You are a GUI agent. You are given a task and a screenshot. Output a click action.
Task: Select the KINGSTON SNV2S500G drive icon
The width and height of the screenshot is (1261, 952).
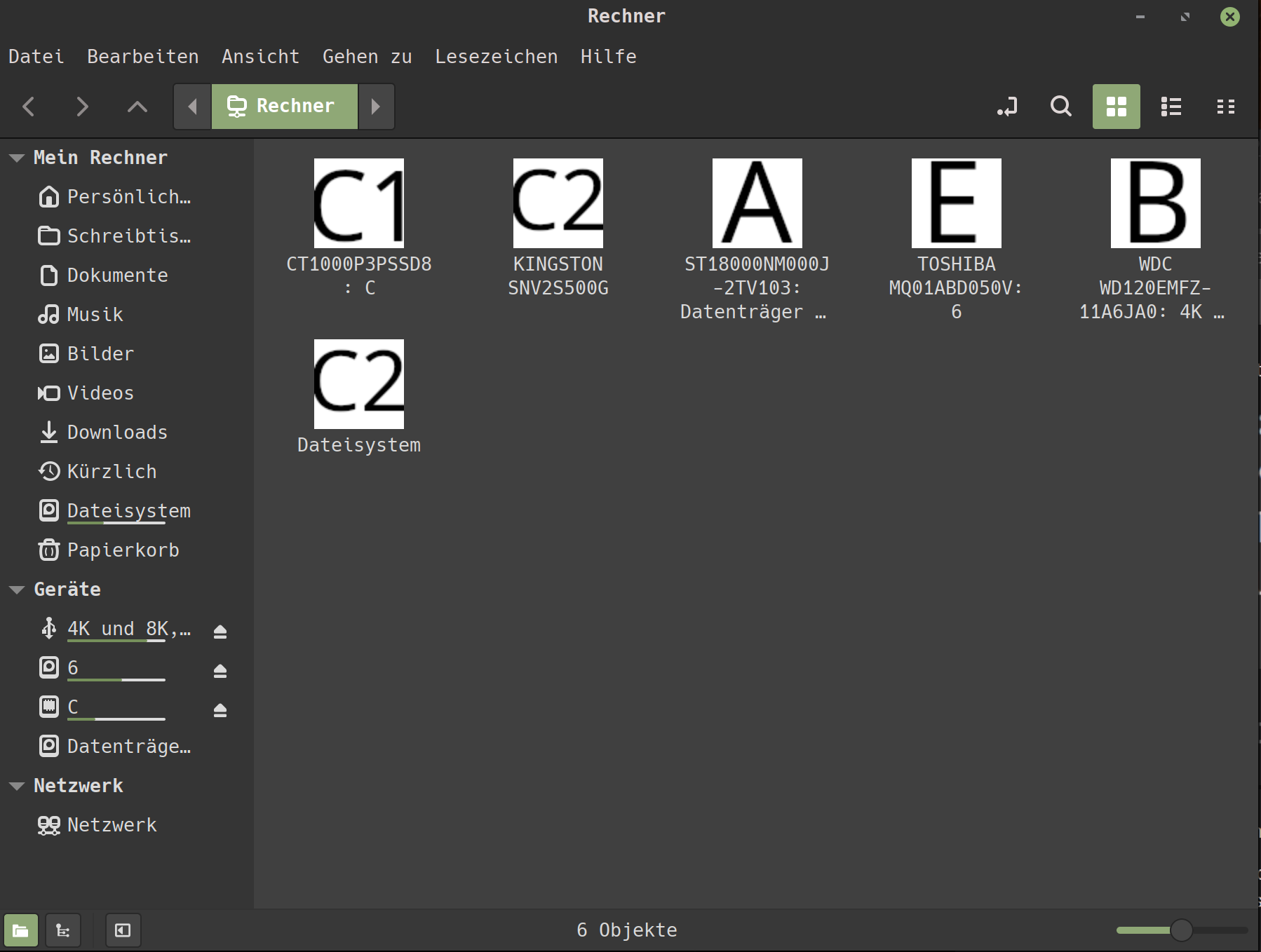pos(558,203)
